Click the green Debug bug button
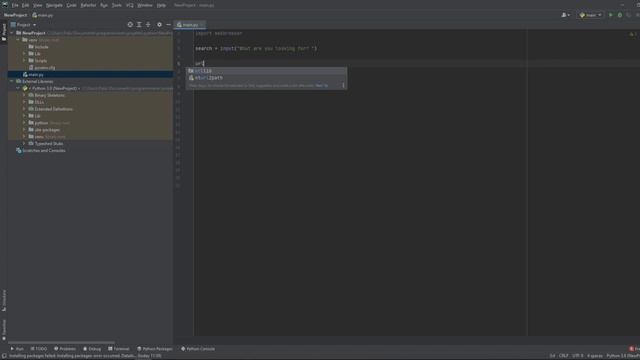The width and height of the screenshot is (640, 360). point(620,15)
